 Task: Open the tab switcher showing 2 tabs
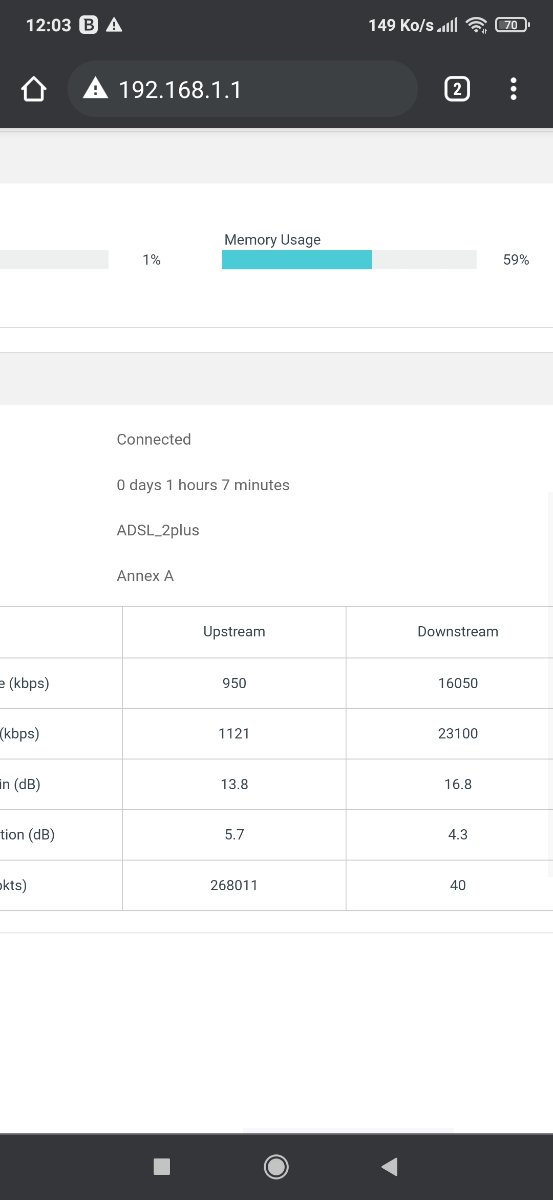[456, 89]
